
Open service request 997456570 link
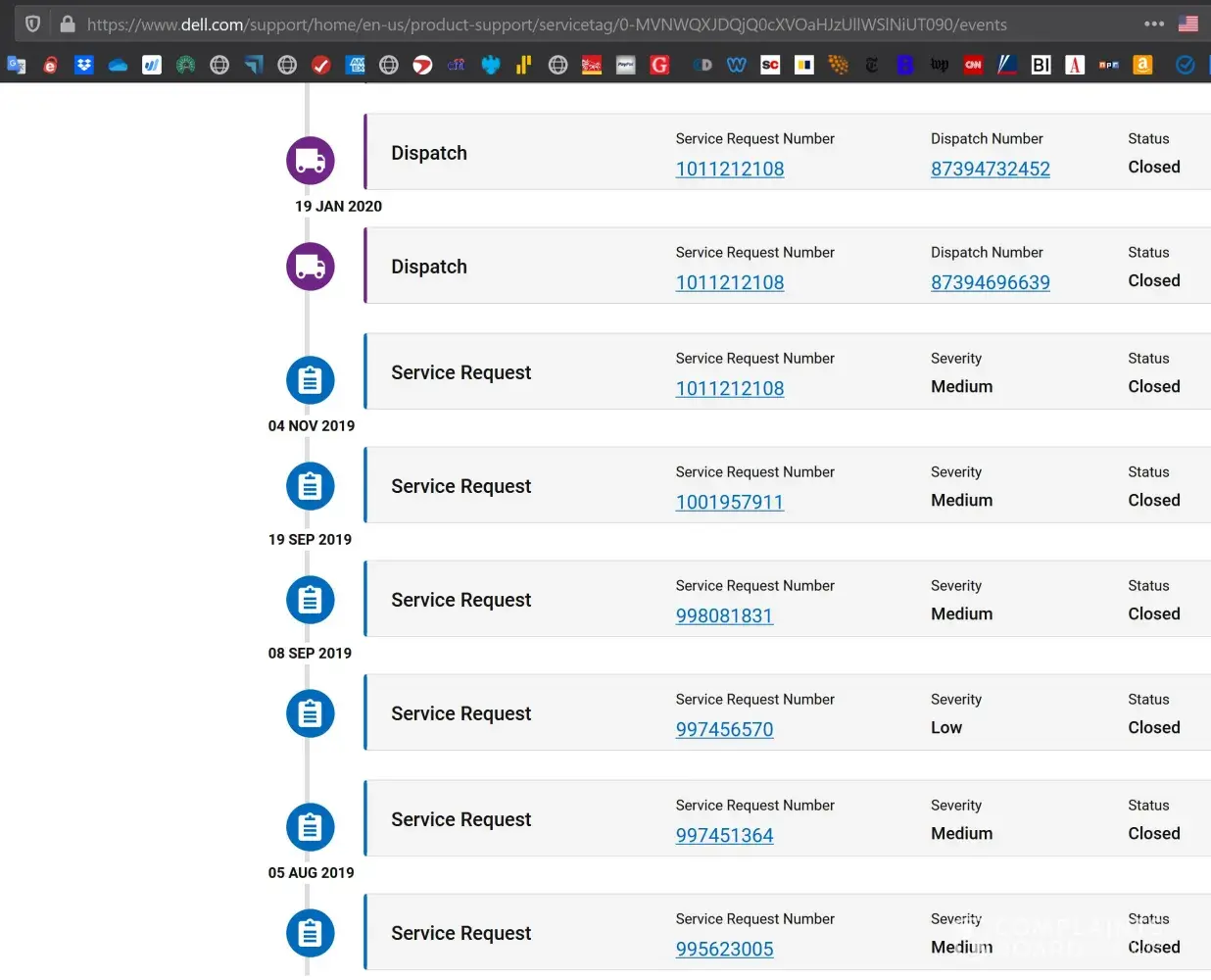point(724,729)
